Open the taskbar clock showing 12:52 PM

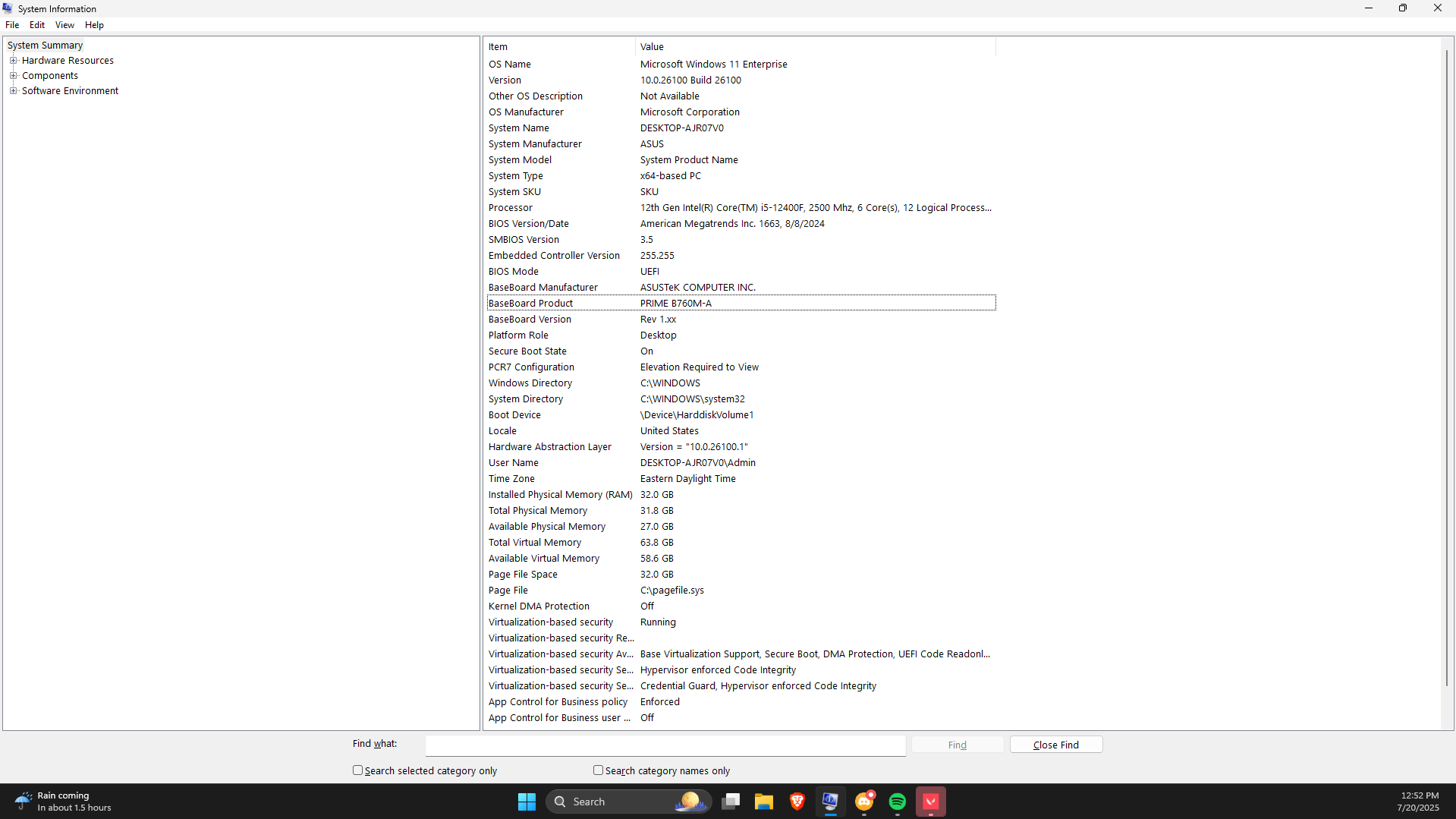pos(1419,802)
